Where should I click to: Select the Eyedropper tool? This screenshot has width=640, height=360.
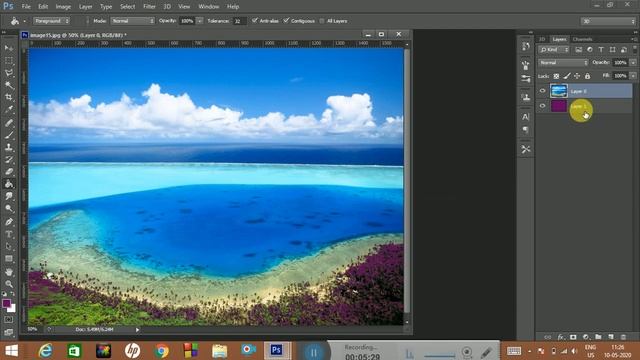pyautogui.click(x=9, y=110)
